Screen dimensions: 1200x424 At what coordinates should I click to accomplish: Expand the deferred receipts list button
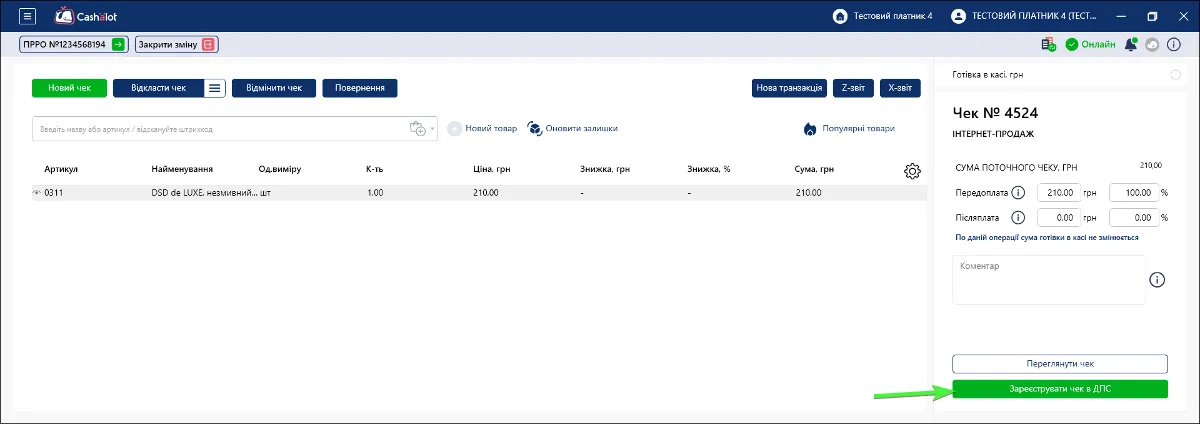click(x=215, y=88)
